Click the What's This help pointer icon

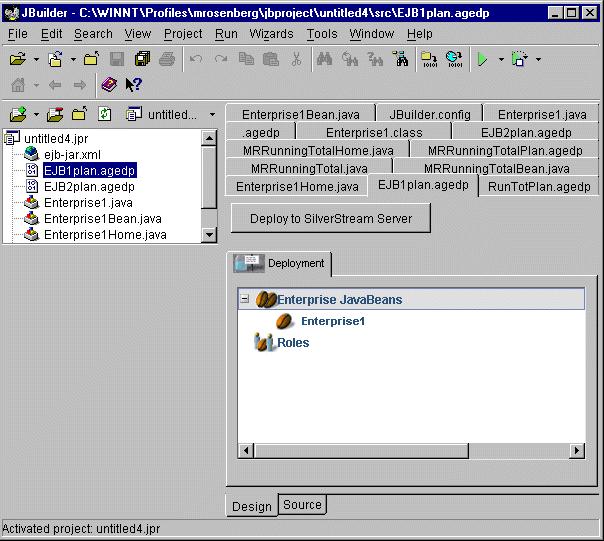[x=134, y=84]
